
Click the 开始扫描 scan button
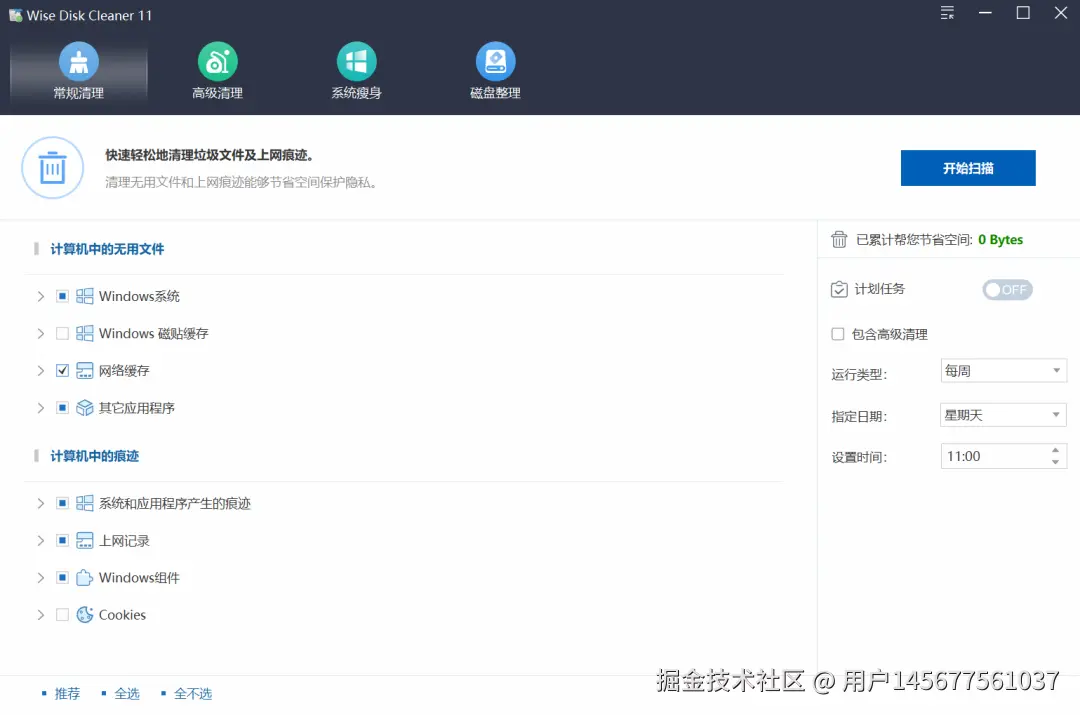pos(967,167)
